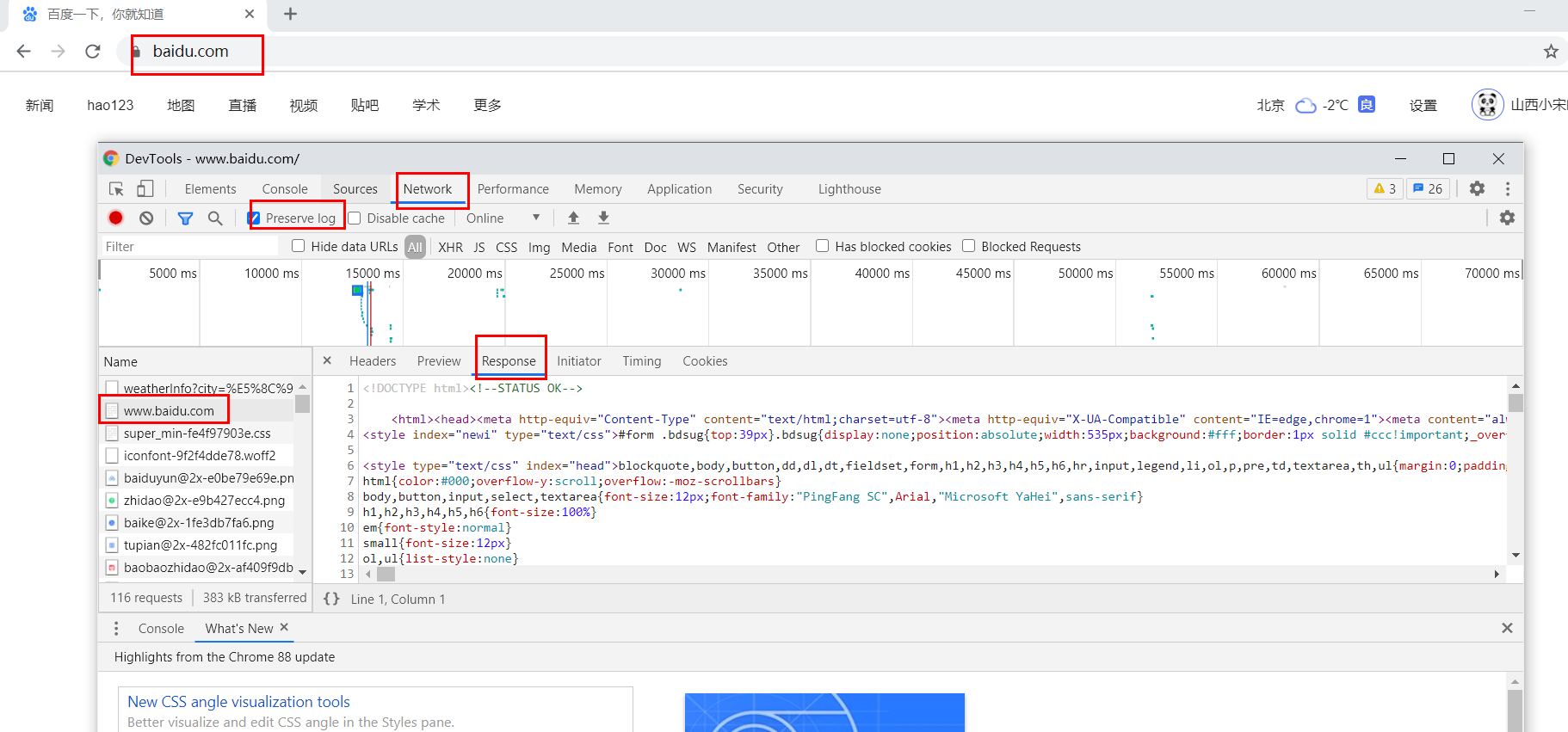View the request Timing tab

point(642,361)
